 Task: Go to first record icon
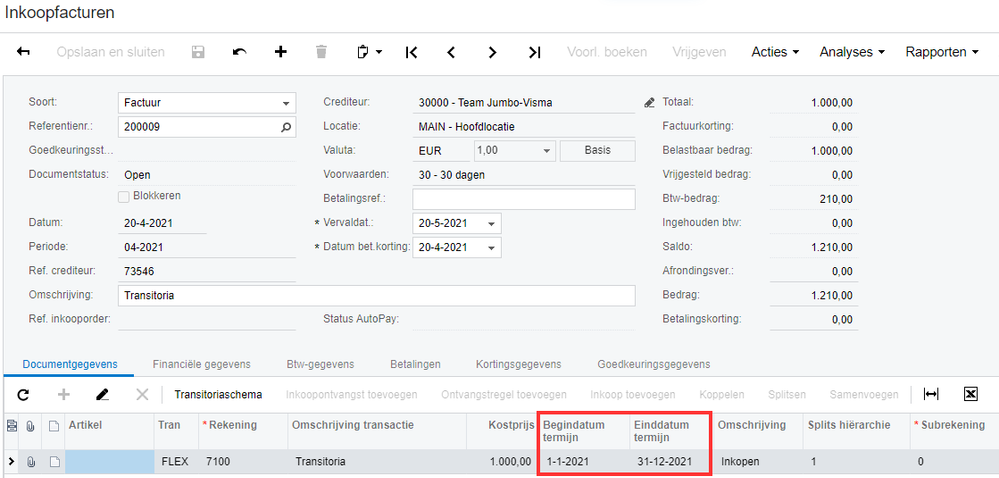[411, 52]
